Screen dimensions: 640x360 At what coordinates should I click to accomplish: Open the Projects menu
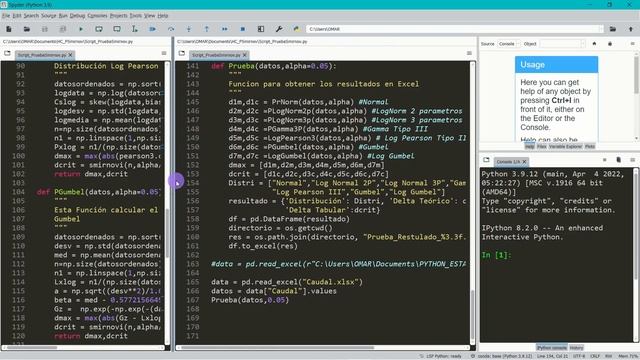(x=118, y=16)
